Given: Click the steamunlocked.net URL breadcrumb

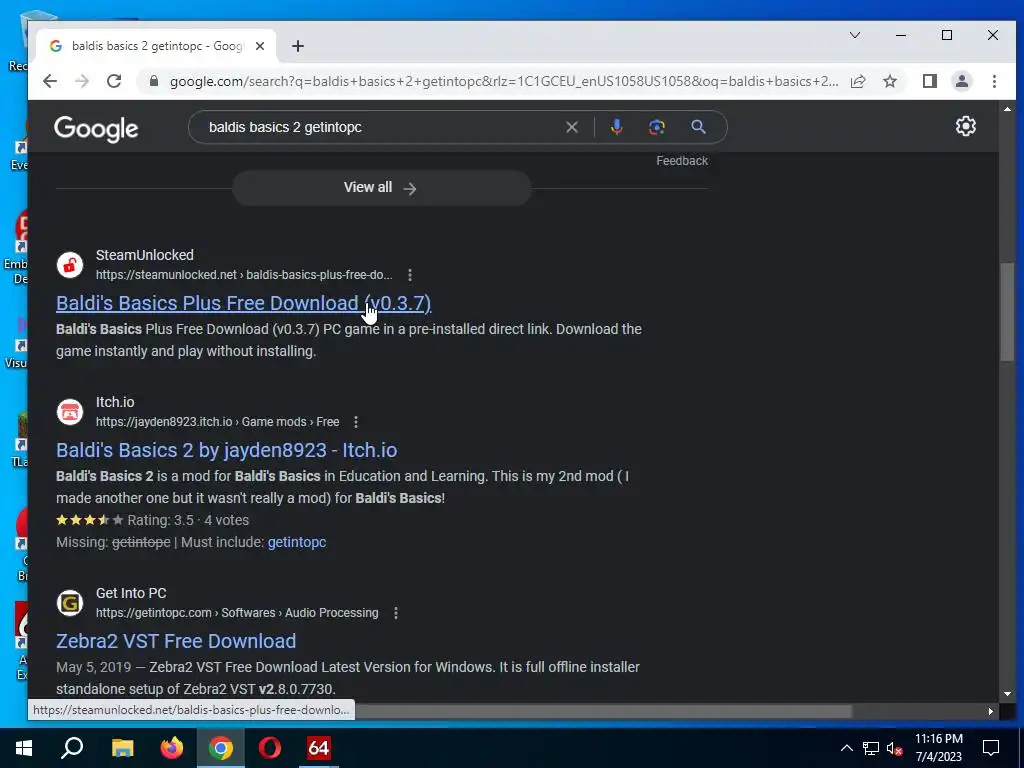Looking at the screenshot, I should pos(244,275).
